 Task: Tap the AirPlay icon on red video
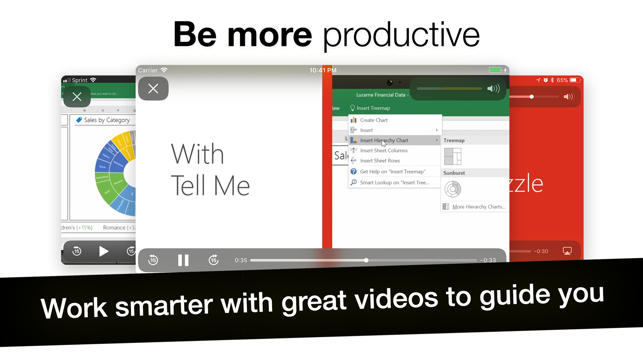click(x=567, y=251)
